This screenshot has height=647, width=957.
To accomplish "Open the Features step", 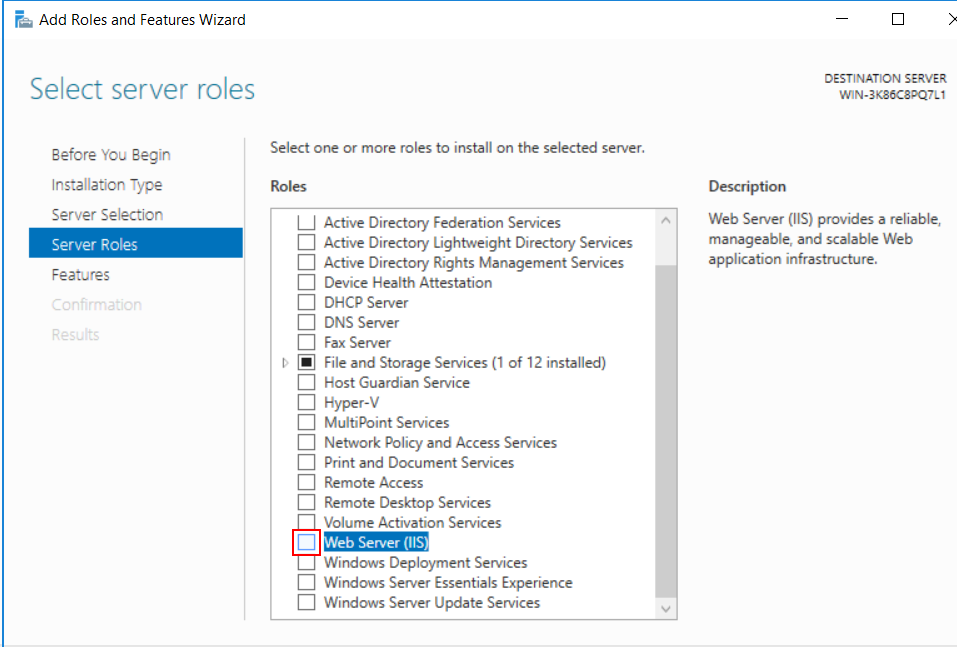I will [81, 275].
